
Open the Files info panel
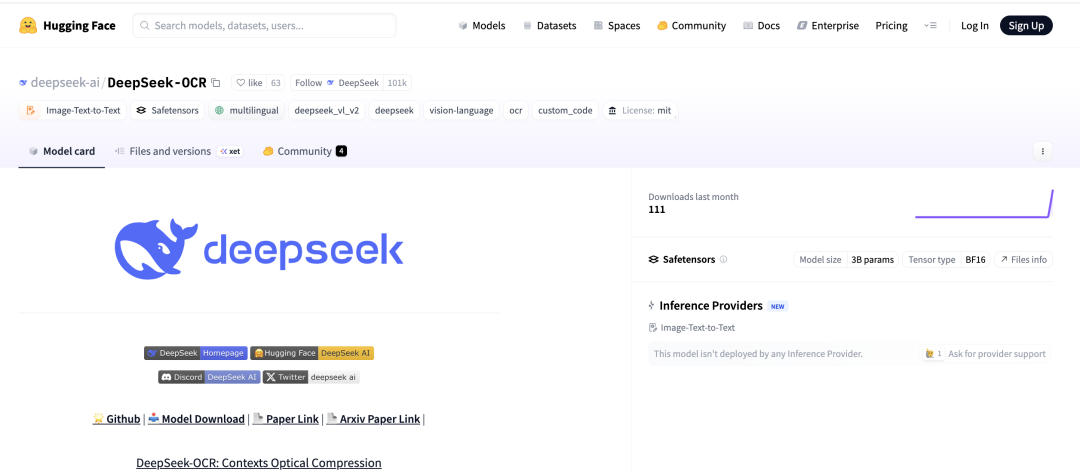pyautogui.click(x=1022, y=260)
